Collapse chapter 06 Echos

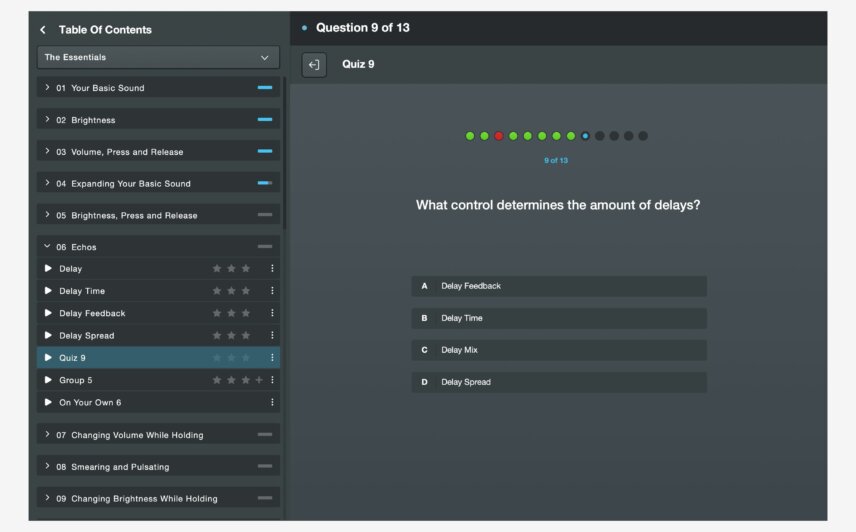(47, 247)
